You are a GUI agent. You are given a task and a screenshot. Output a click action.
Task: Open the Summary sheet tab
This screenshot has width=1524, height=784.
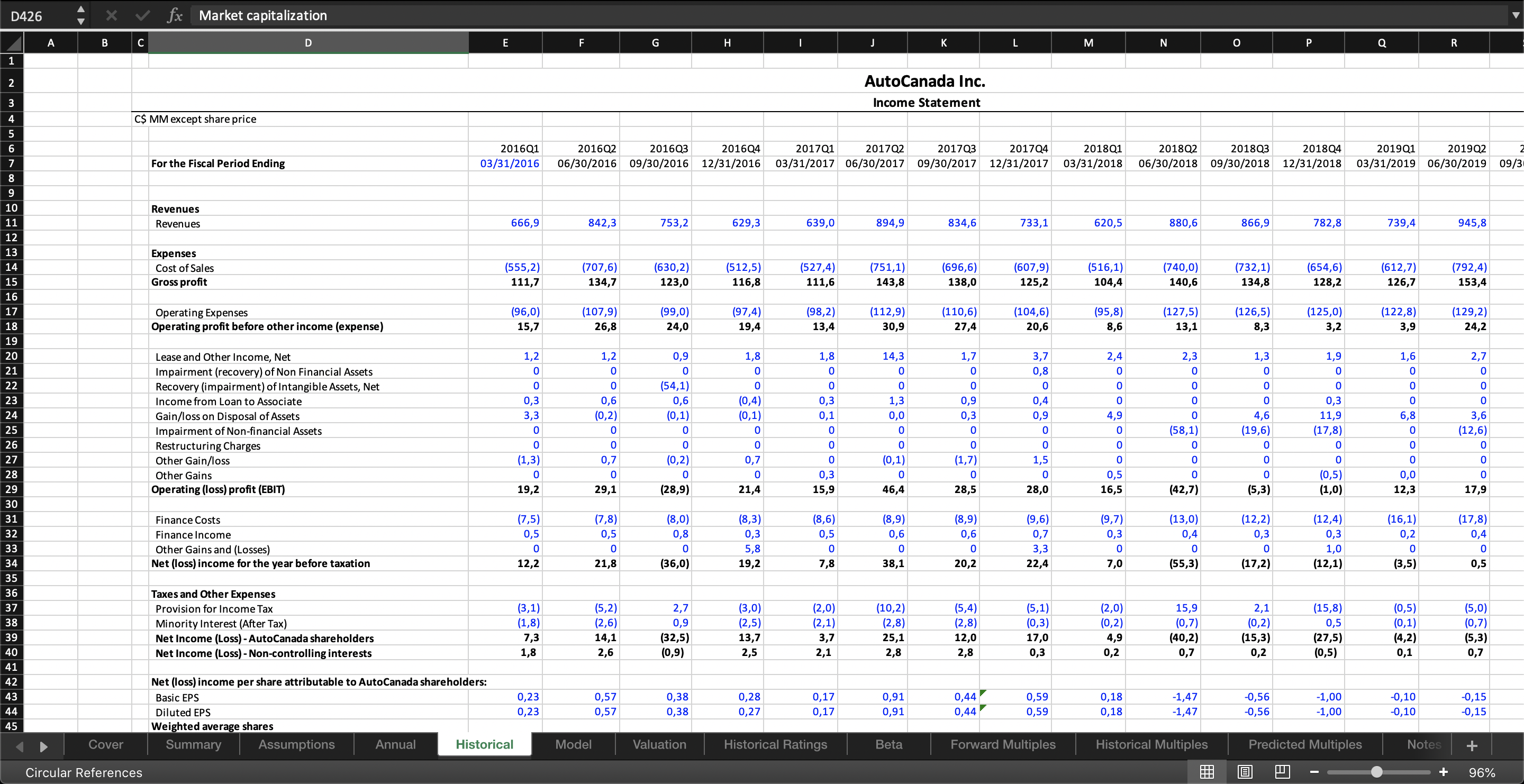click(x=194, y=744)
